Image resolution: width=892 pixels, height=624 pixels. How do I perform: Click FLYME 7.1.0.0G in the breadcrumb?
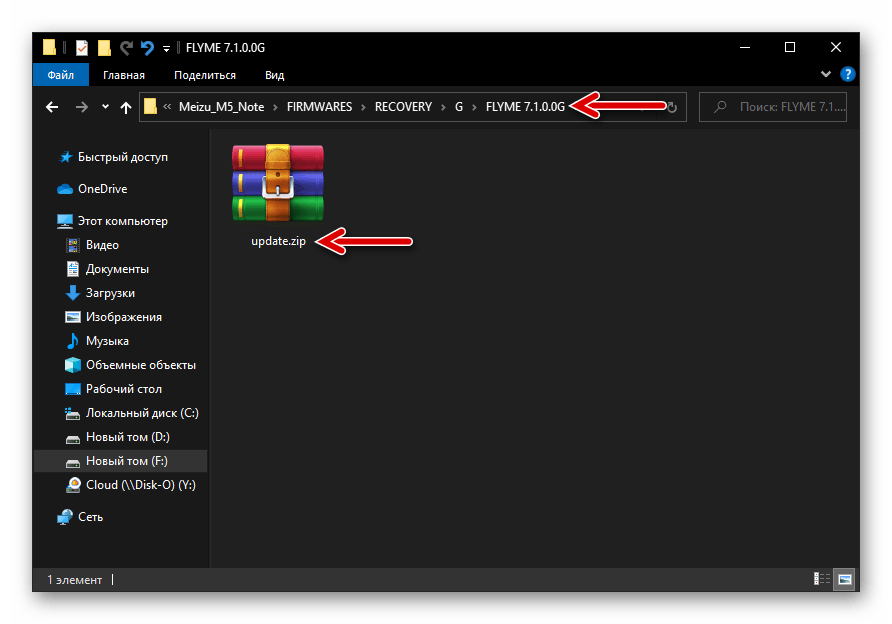point(525,107)
